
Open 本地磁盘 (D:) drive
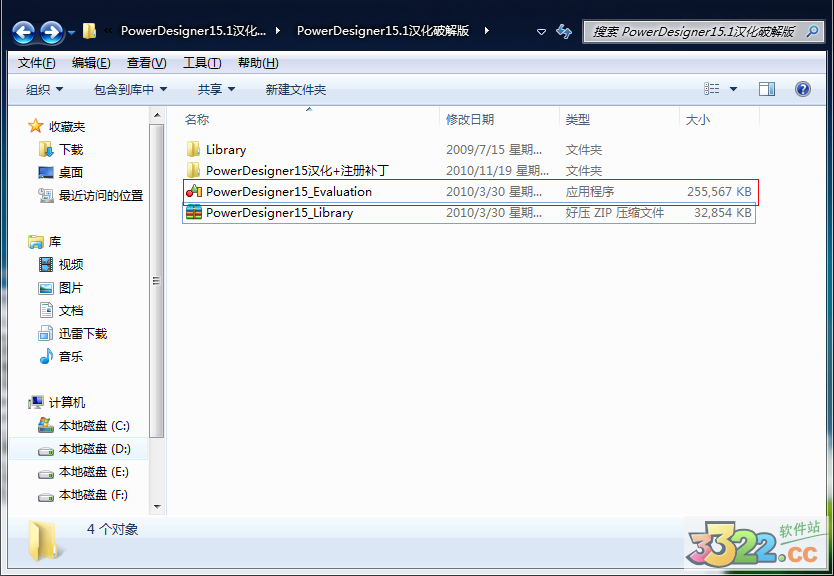pyautogui.click(x=95, y=449)
